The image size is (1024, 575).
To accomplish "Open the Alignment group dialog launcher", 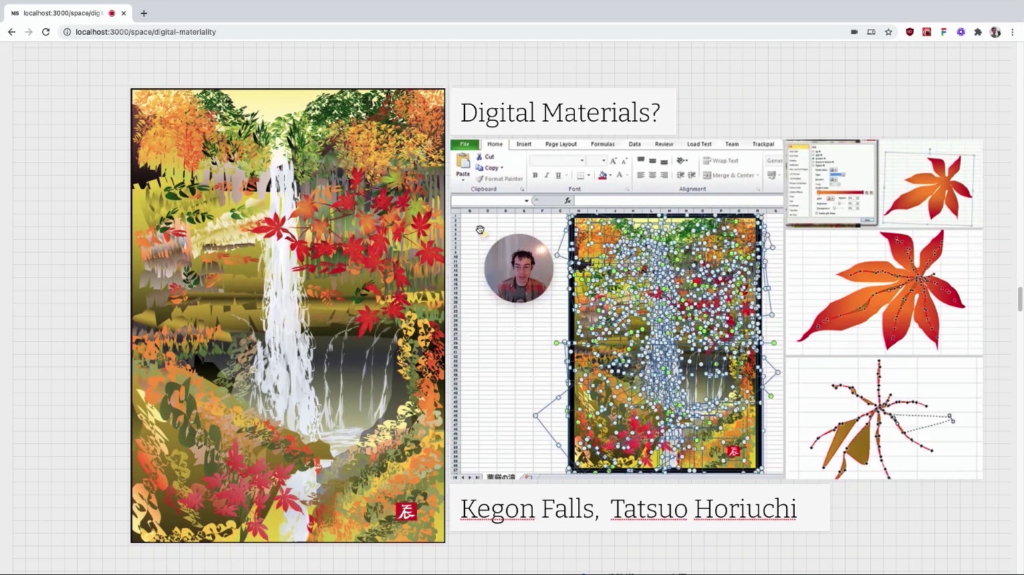I will click(758, 189).
